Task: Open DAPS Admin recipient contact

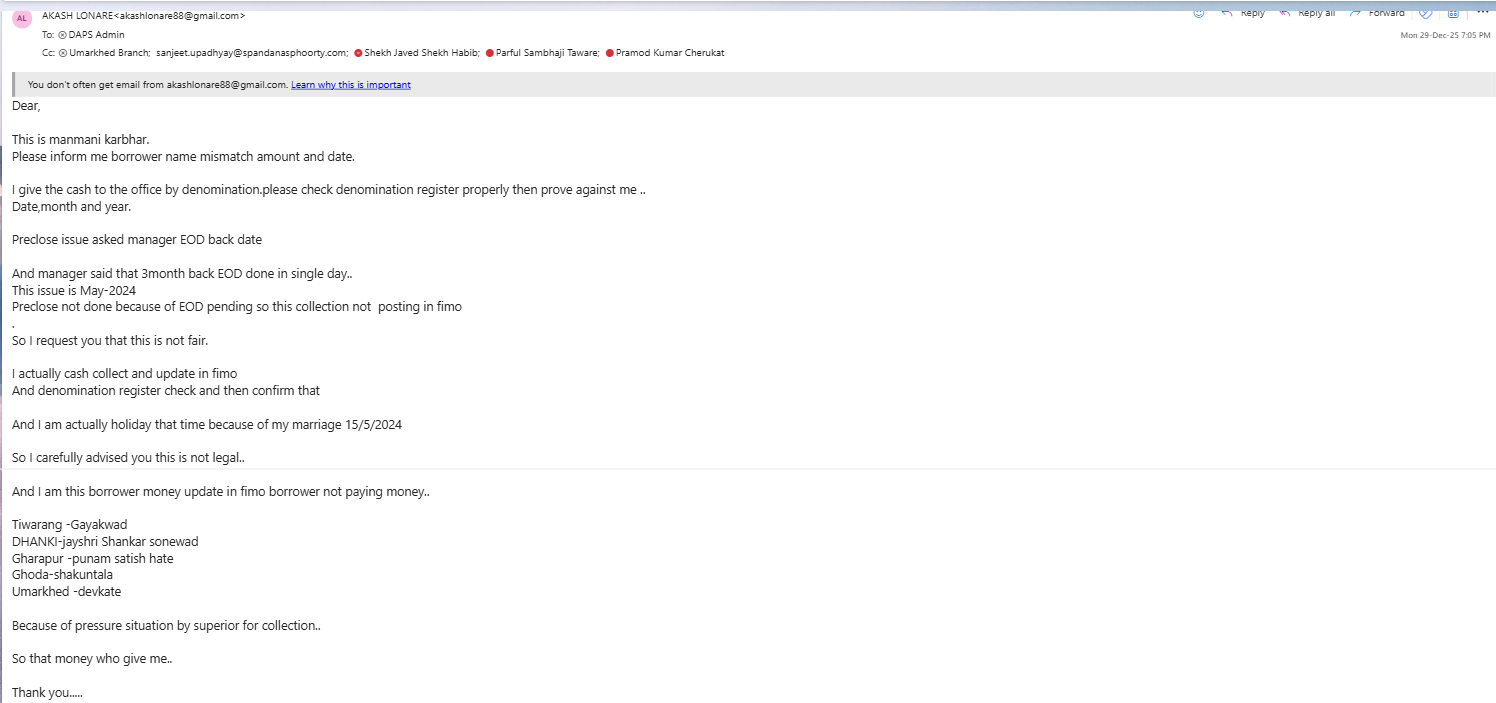Action: pos(96,35)
